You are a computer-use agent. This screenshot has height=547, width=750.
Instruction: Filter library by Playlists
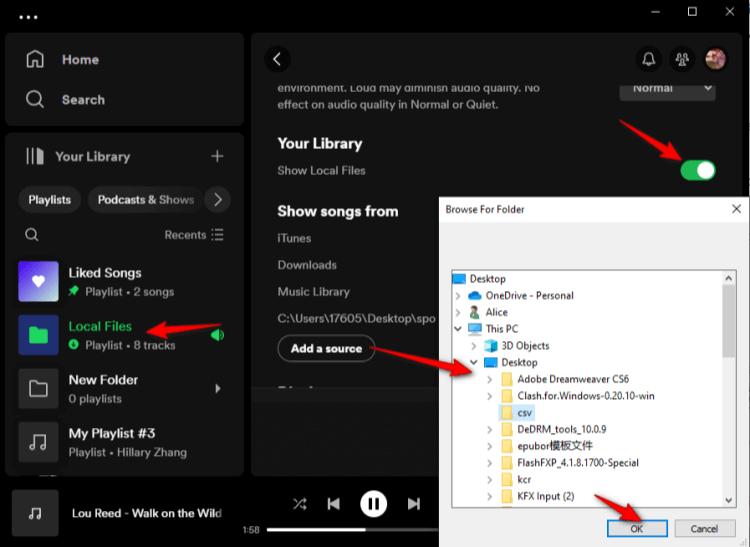(49, 199)
